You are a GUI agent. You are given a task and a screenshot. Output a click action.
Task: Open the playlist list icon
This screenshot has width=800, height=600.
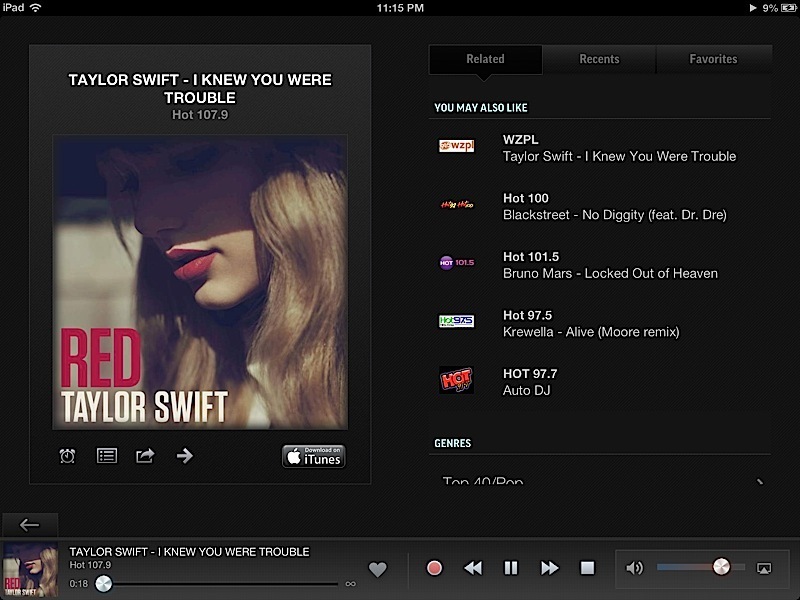point(106,456)
